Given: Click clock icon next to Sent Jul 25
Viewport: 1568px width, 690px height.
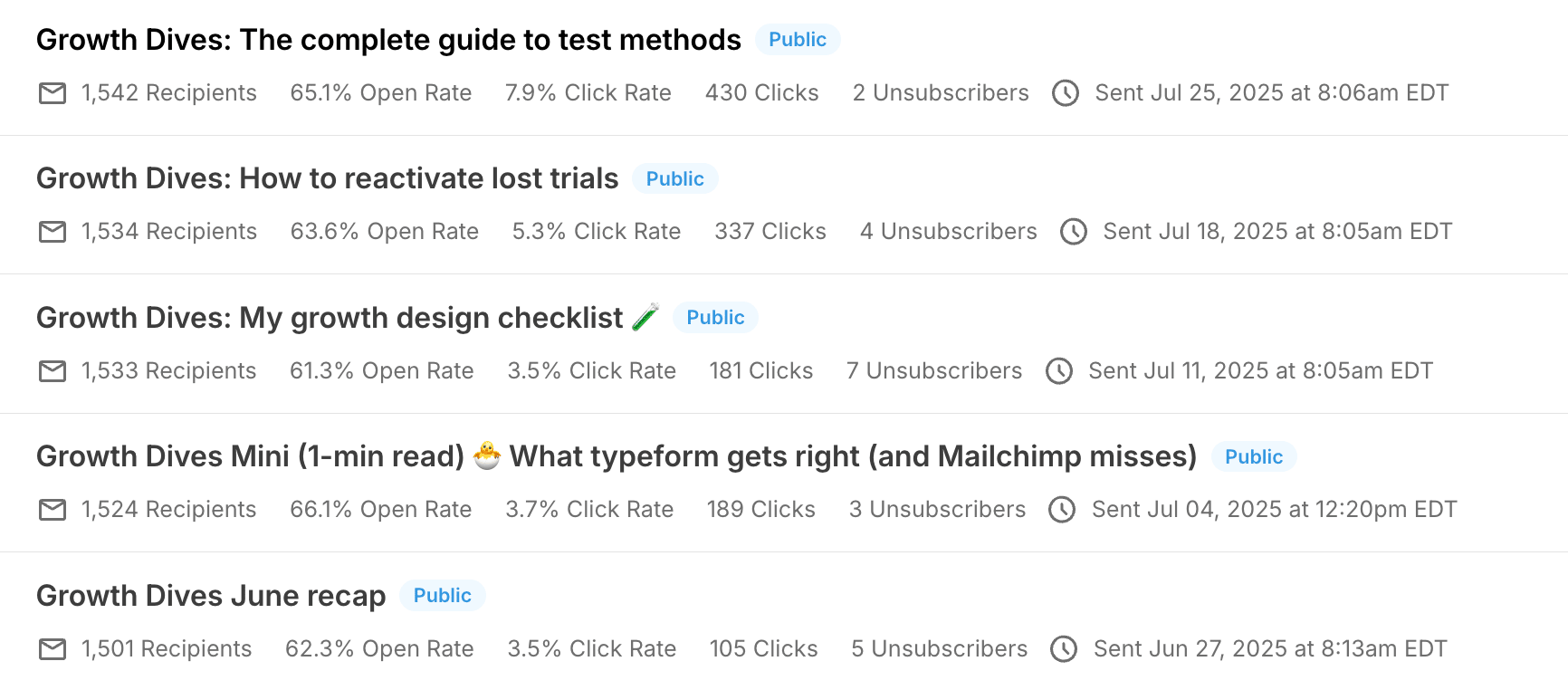Looking at the screenshot, I should point(1066,93).
